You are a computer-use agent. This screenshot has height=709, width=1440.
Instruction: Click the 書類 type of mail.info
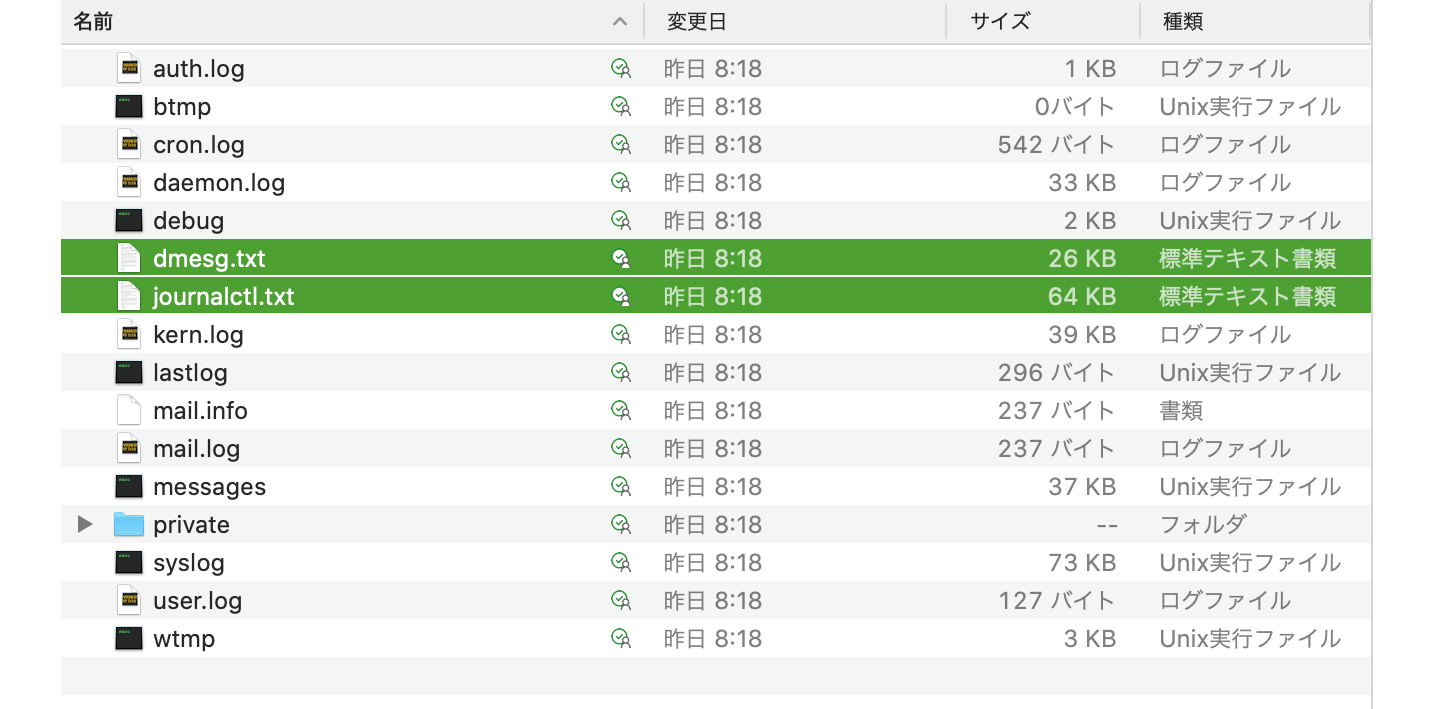click(x=1181, y=411)
